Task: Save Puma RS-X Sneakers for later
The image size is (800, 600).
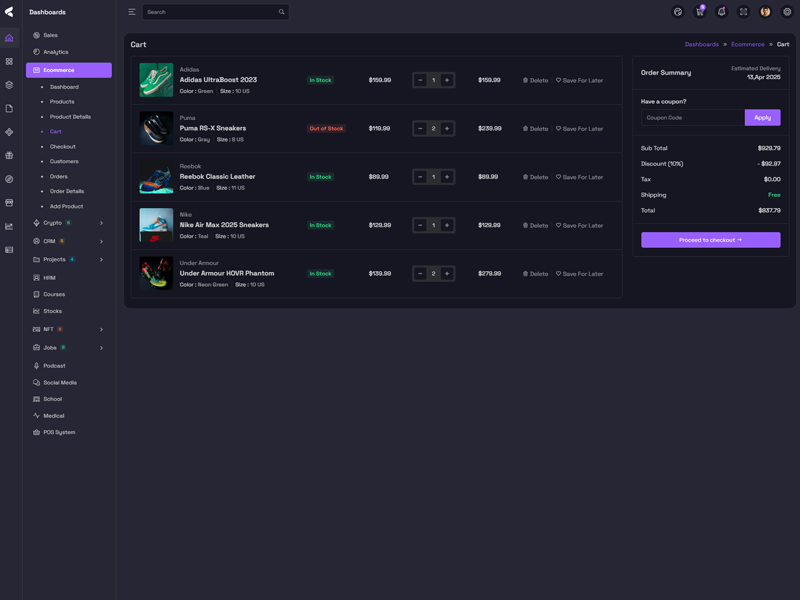Action: (x=580, y=129)
